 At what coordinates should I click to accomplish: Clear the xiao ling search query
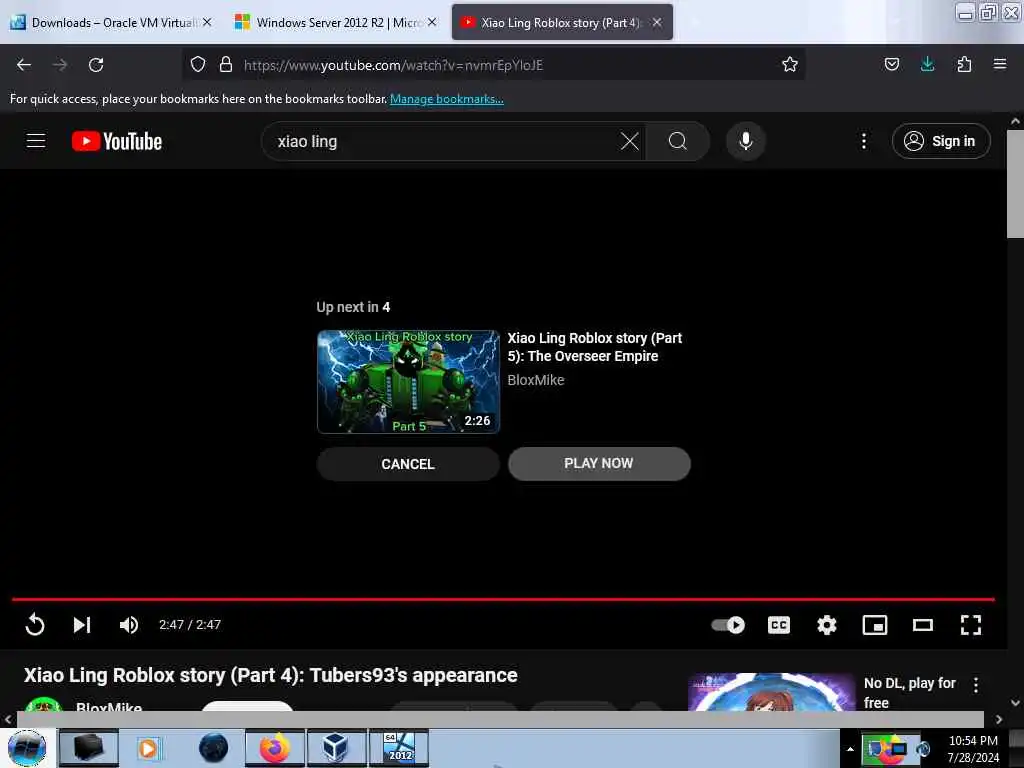coord(630,141)
